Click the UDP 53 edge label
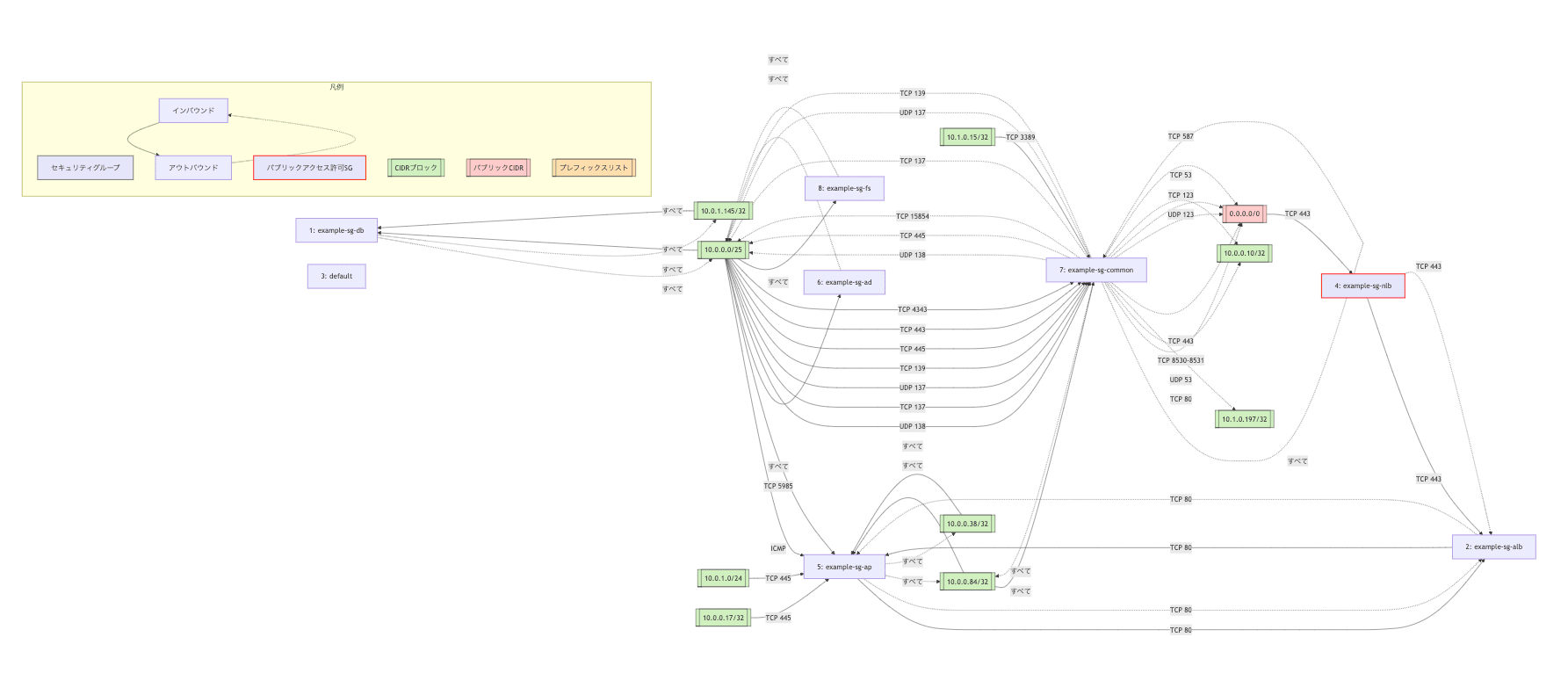 pyautogui.click(x=1181, y=380)
